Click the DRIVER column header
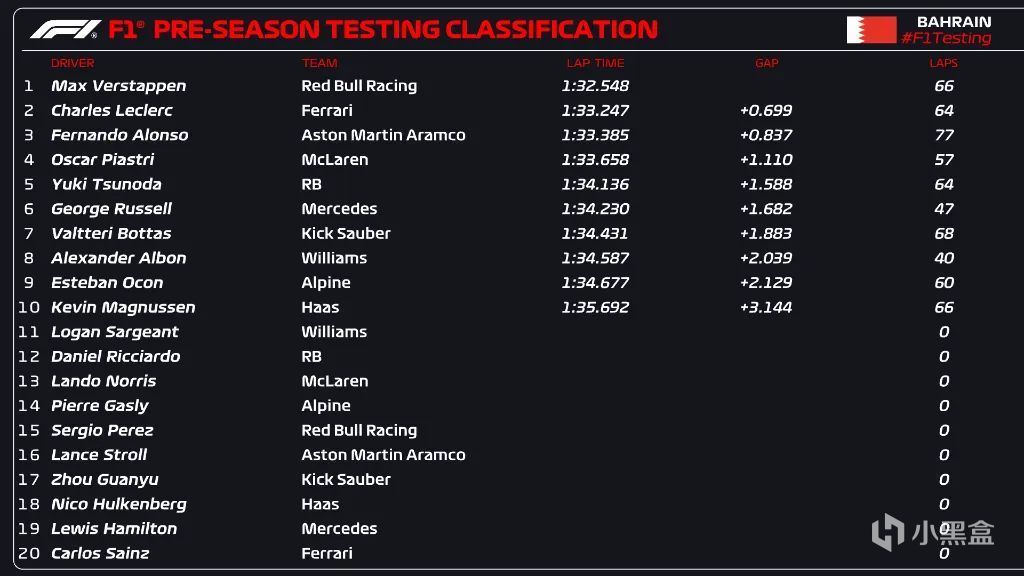 pos(72,63)
